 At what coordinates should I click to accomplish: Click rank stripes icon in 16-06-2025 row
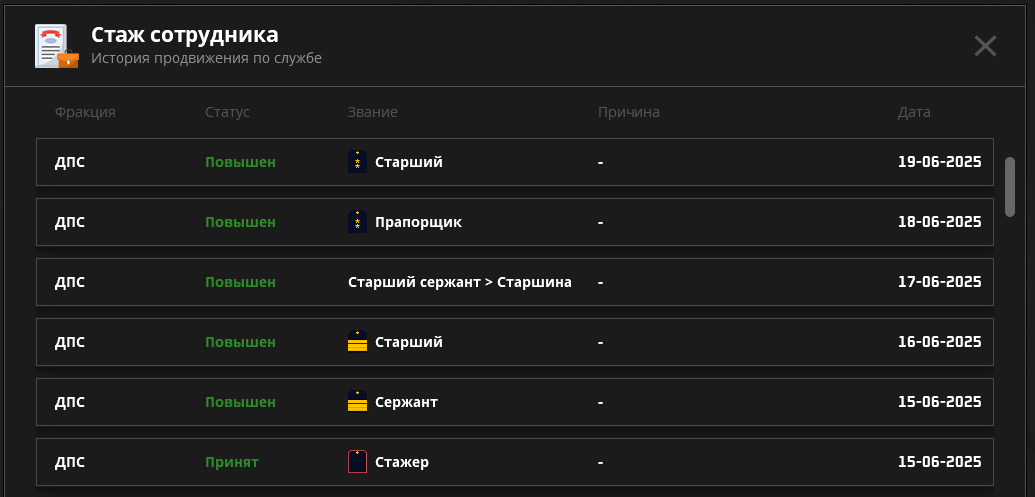(x=357, y=342)
